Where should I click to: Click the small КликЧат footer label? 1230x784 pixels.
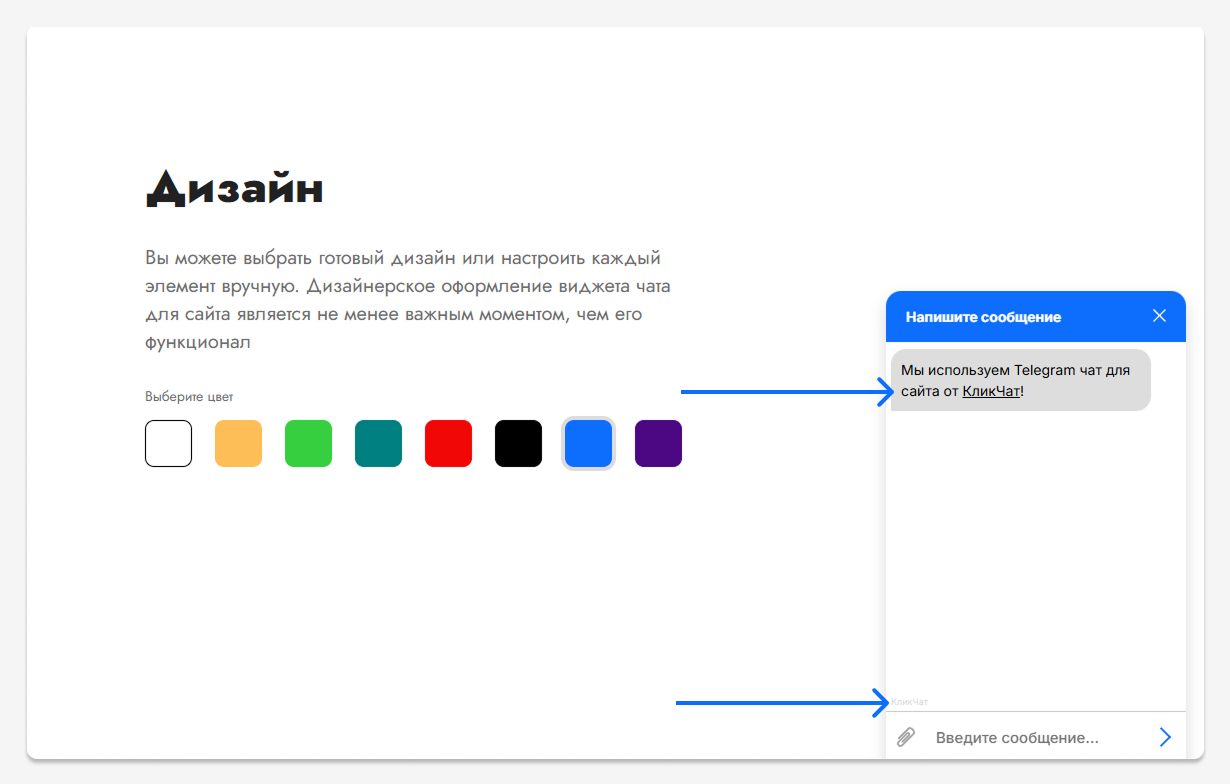tap(910, 702)
